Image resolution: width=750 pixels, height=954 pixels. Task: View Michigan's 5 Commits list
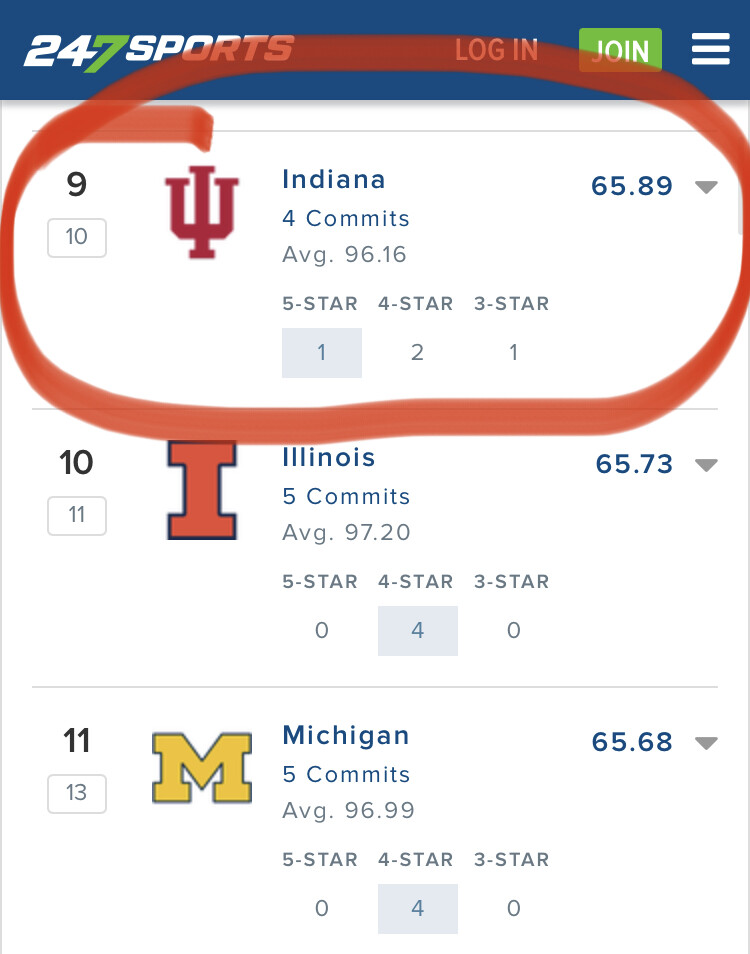(346, 775)
